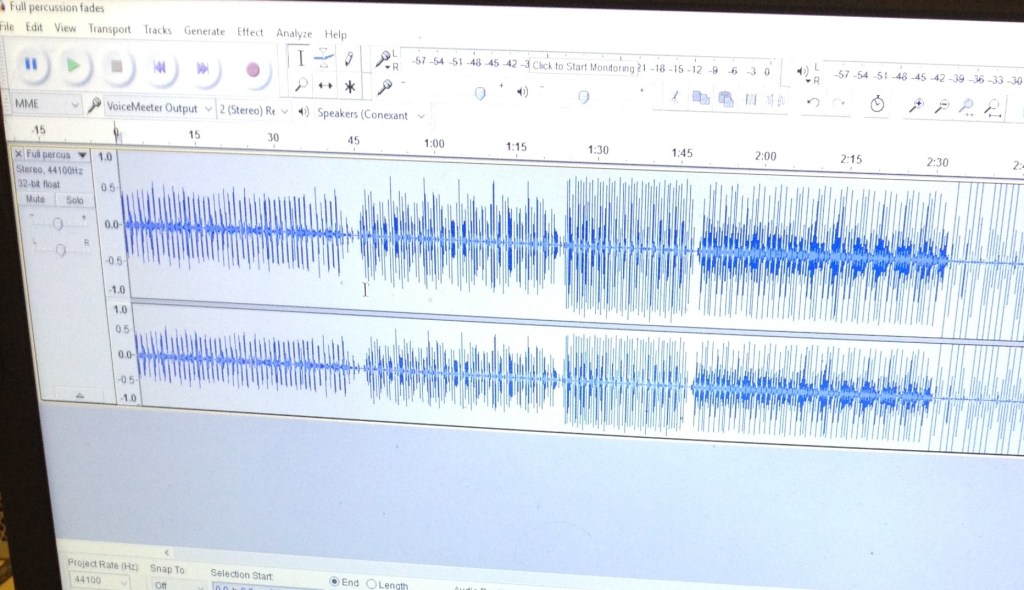Open the Full percus track name menu
Image resolution: width=1024 pixels, height=590 pixels.
(x=55, y=155)
